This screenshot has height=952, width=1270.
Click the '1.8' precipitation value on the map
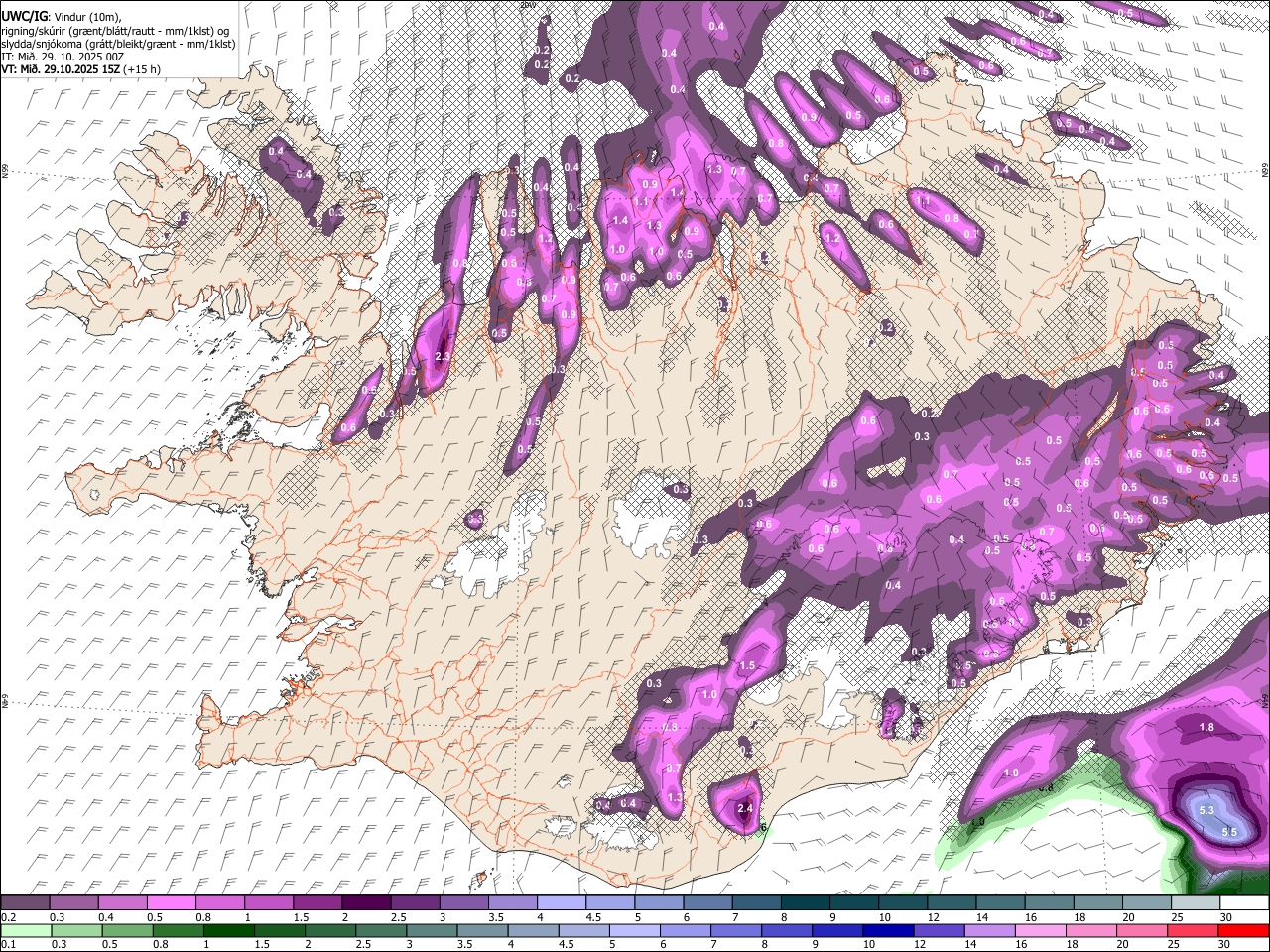[x=1206, y=727]
